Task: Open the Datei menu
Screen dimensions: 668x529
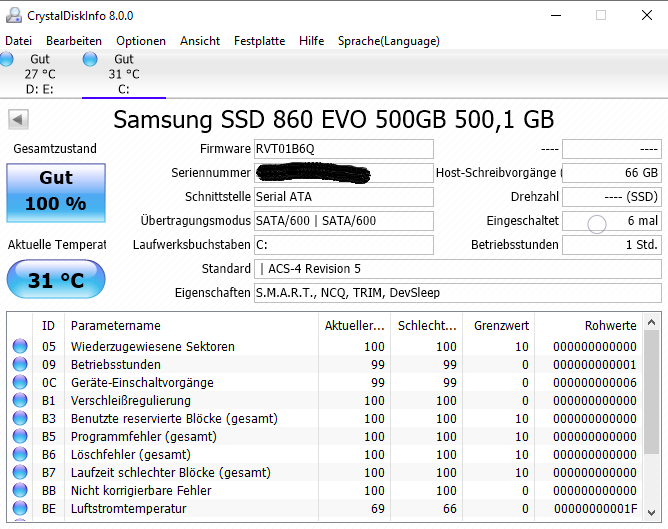Action: coord(18,41)
